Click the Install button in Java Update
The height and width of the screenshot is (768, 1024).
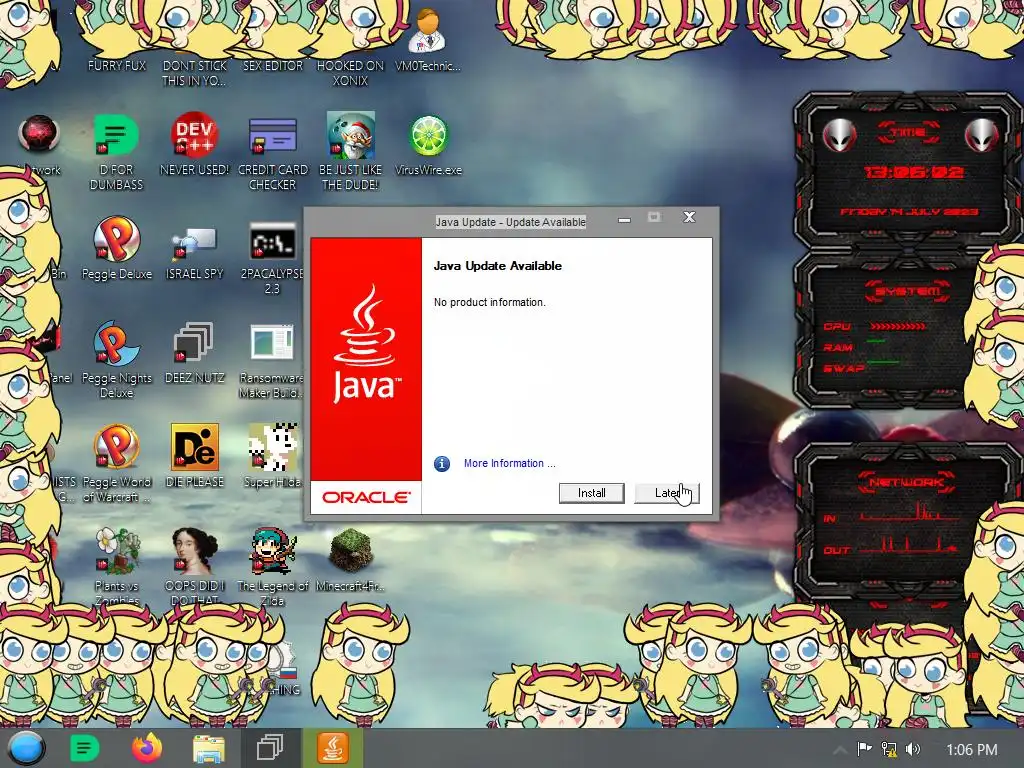[x=591, y=493]
